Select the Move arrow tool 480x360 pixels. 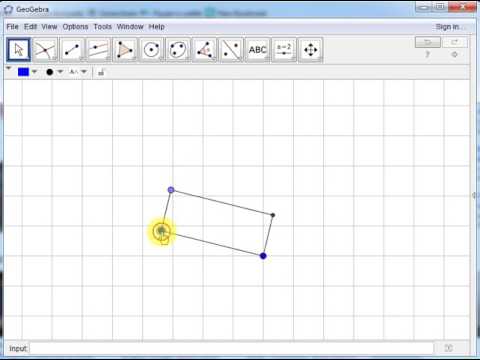pyautogui.click(x=19, y=50)
